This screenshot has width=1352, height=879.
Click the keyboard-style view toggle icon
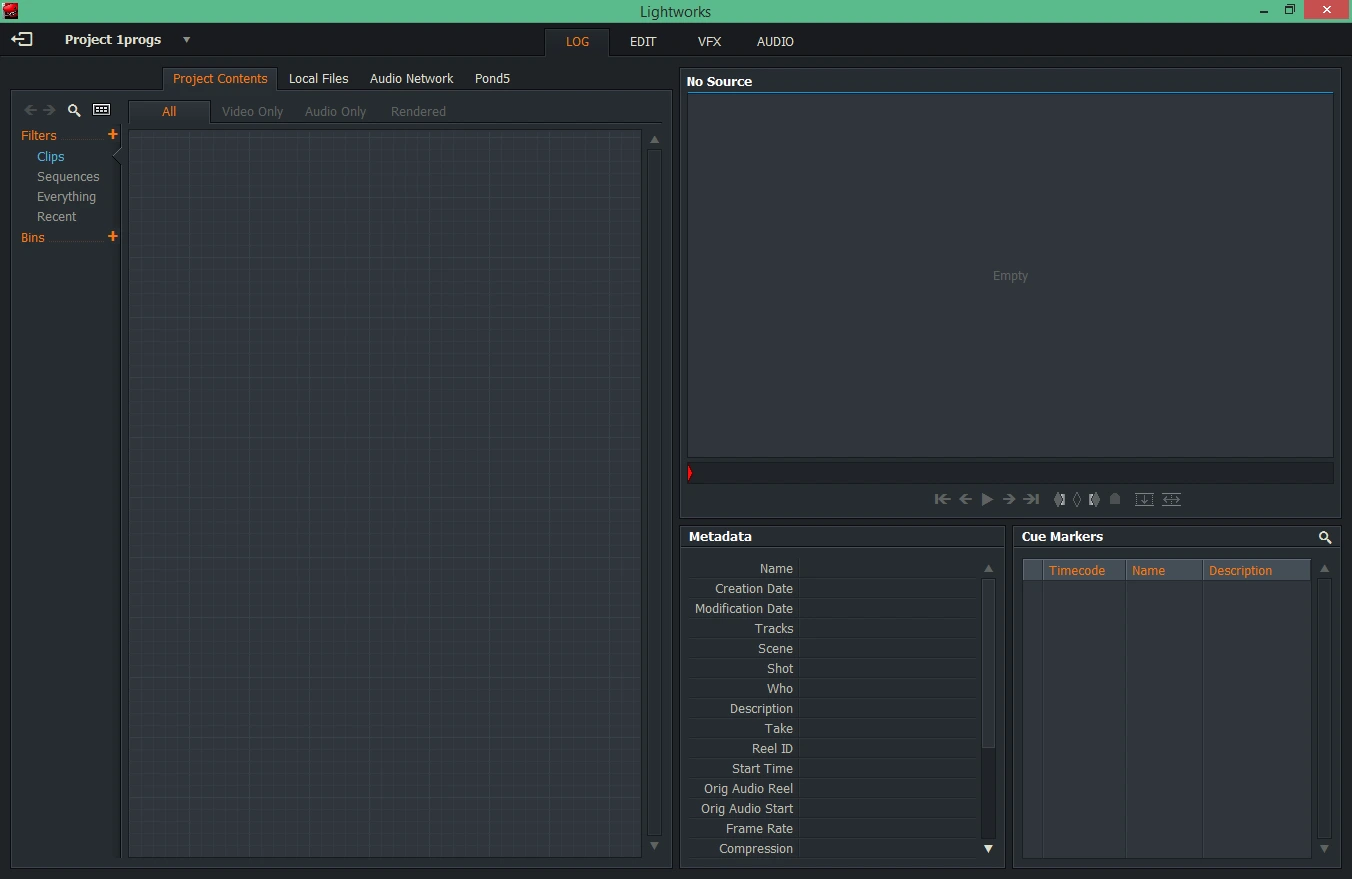[102, 110]
